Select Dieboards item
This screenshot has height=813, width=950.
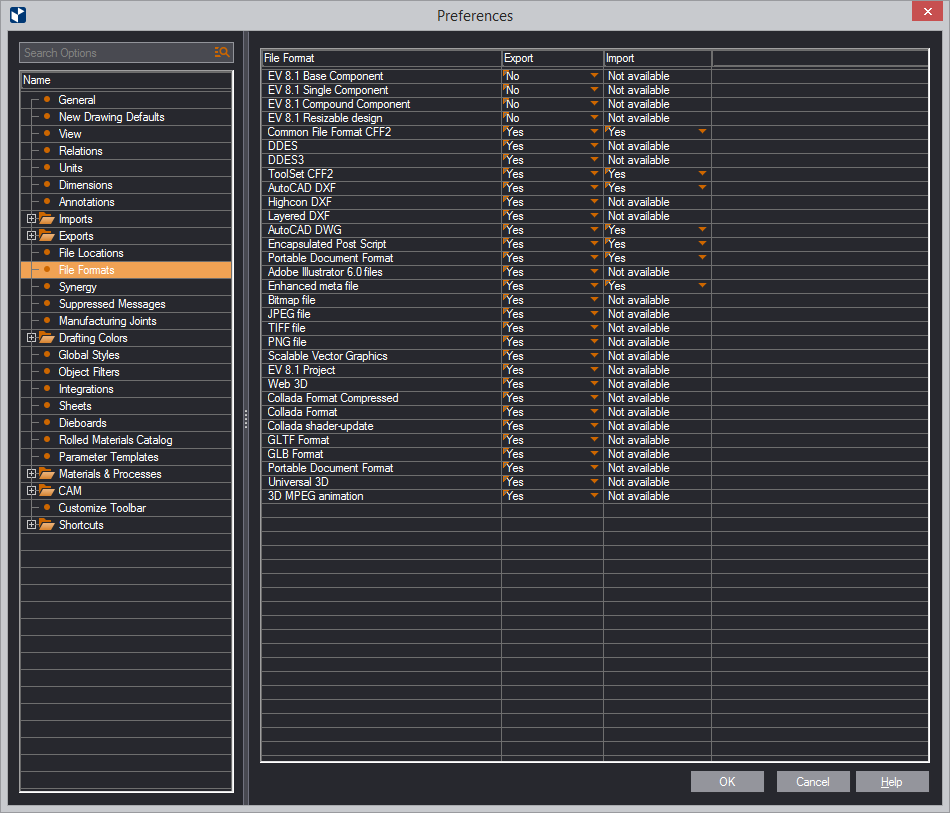[82, 422]
